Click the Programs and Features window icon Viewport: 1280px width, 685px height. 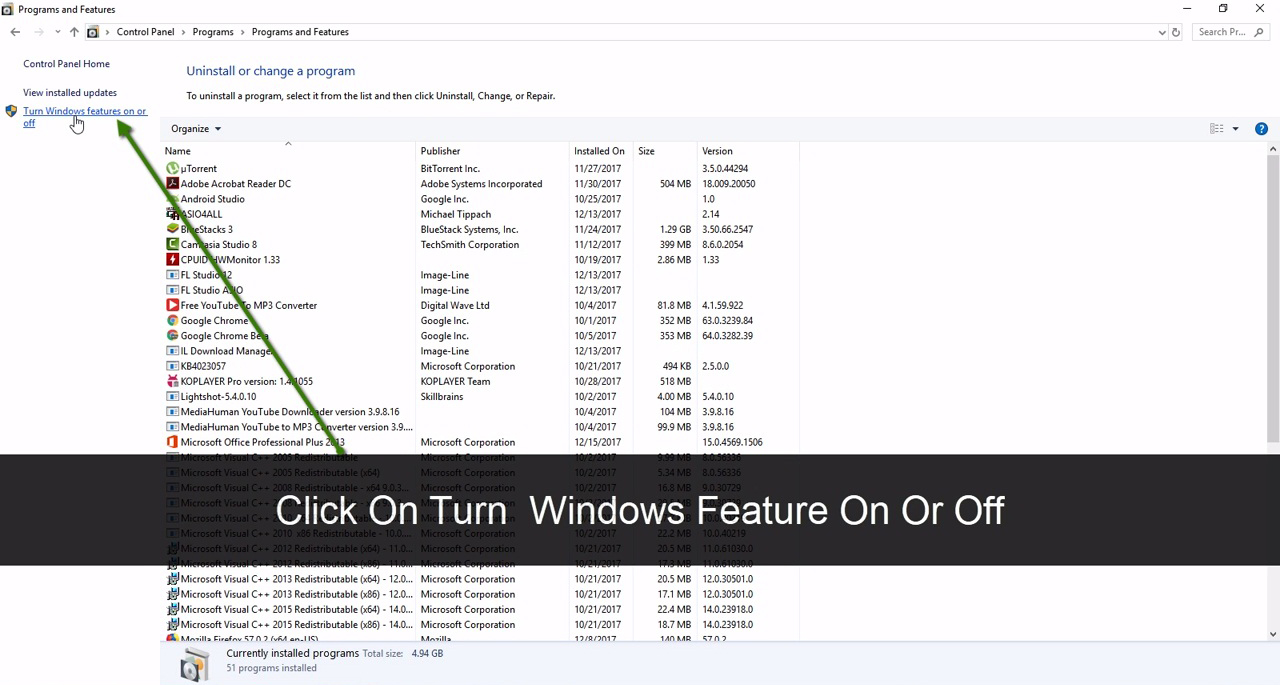[7, 9]
